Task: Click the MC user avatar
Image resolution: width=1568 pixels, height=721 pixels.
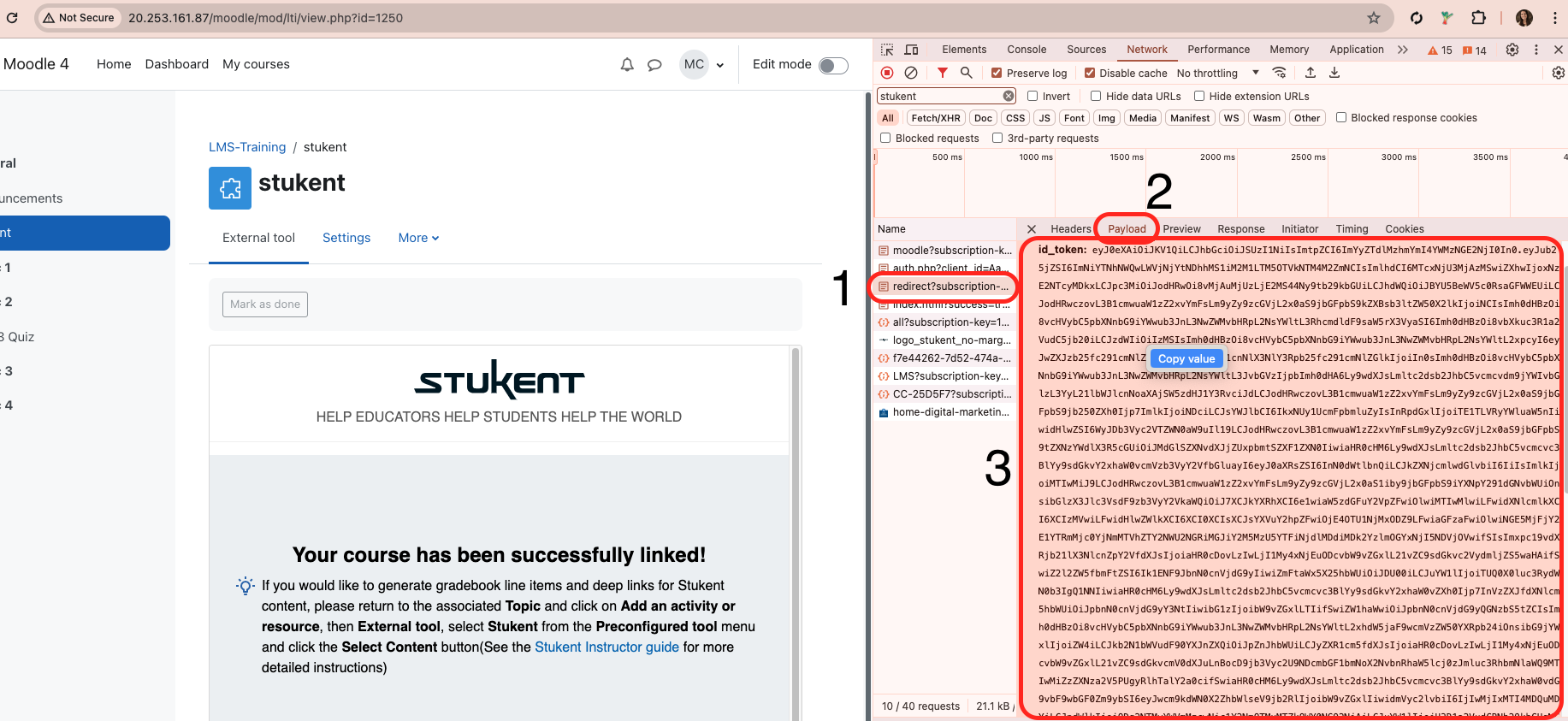Action: 695,64
